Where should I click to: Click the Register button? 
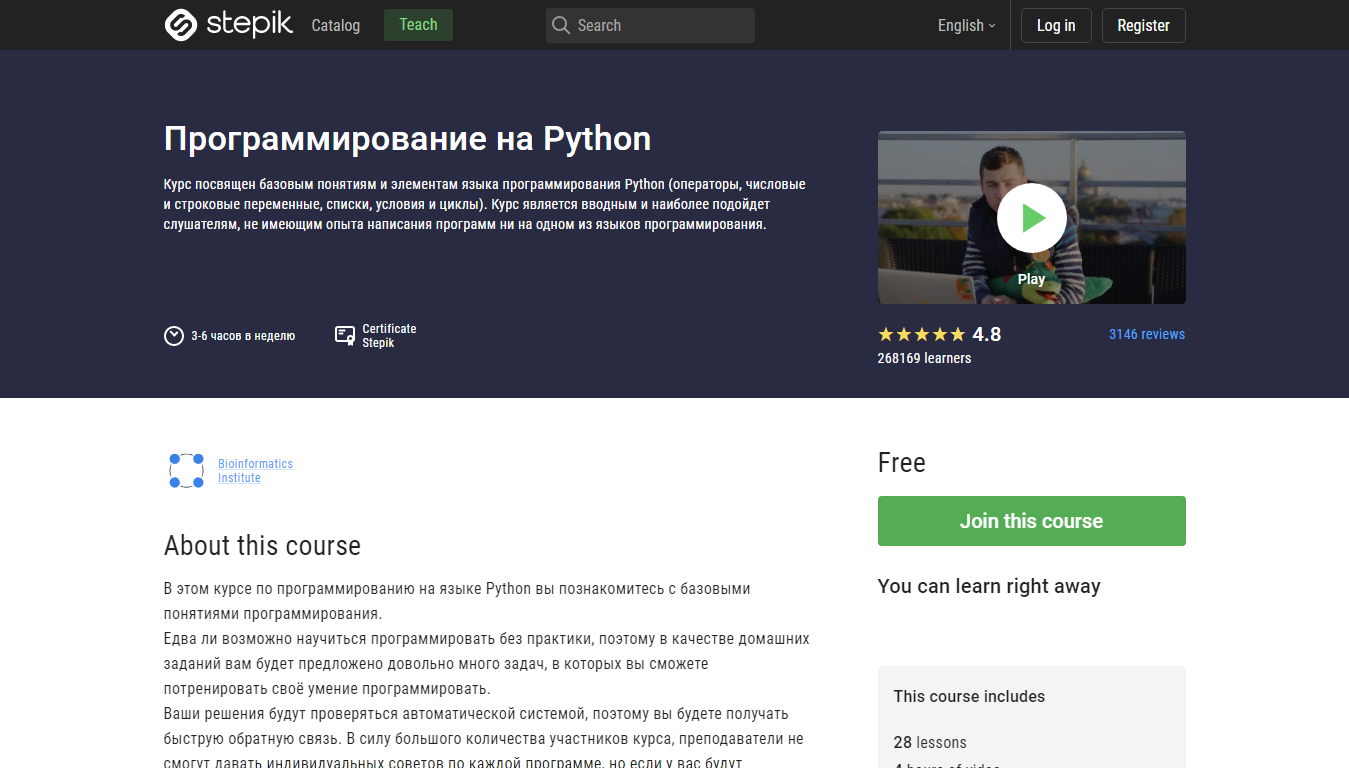(1143, 25)
